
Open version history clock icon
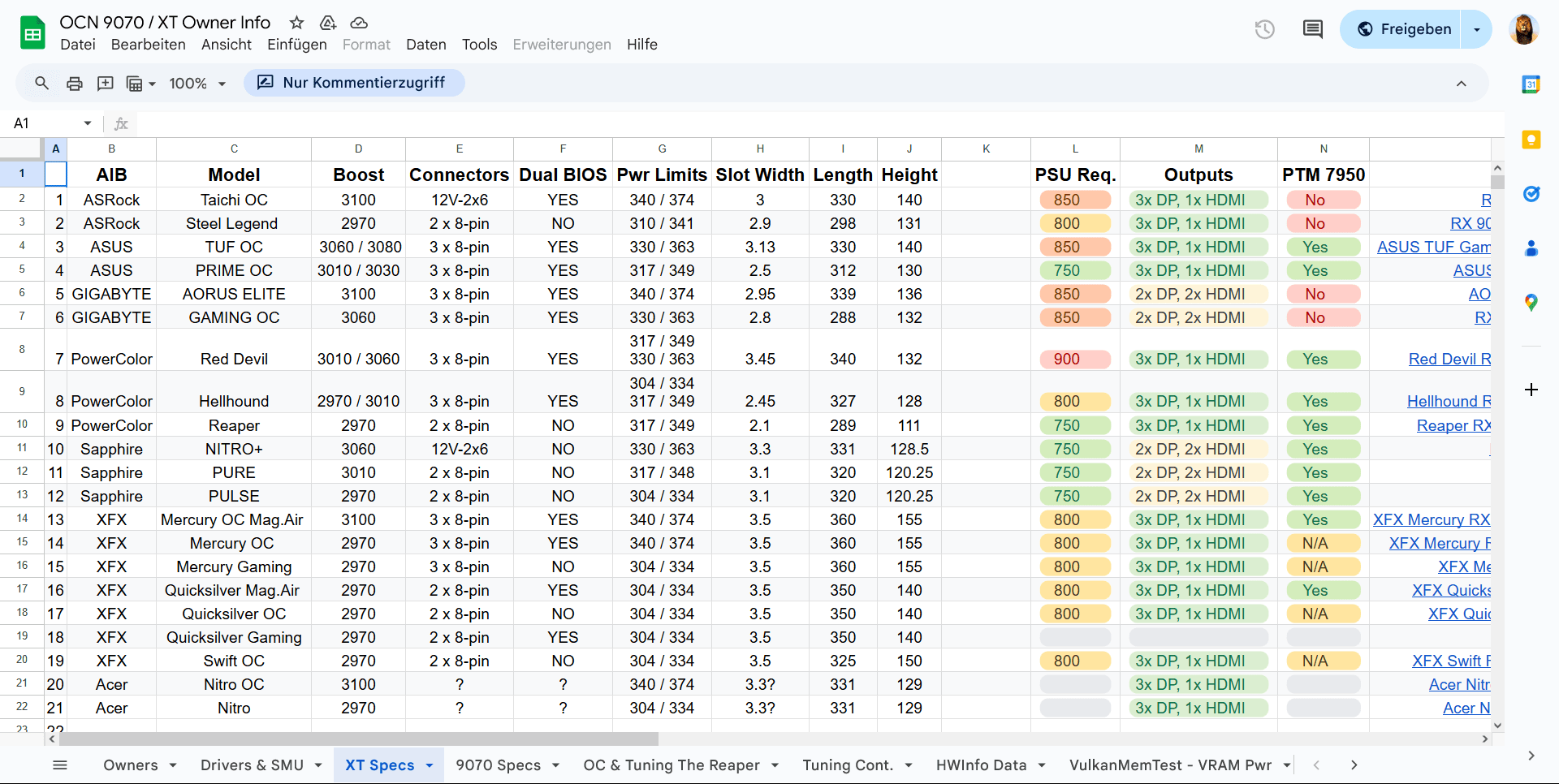(x=1264, y=29)
